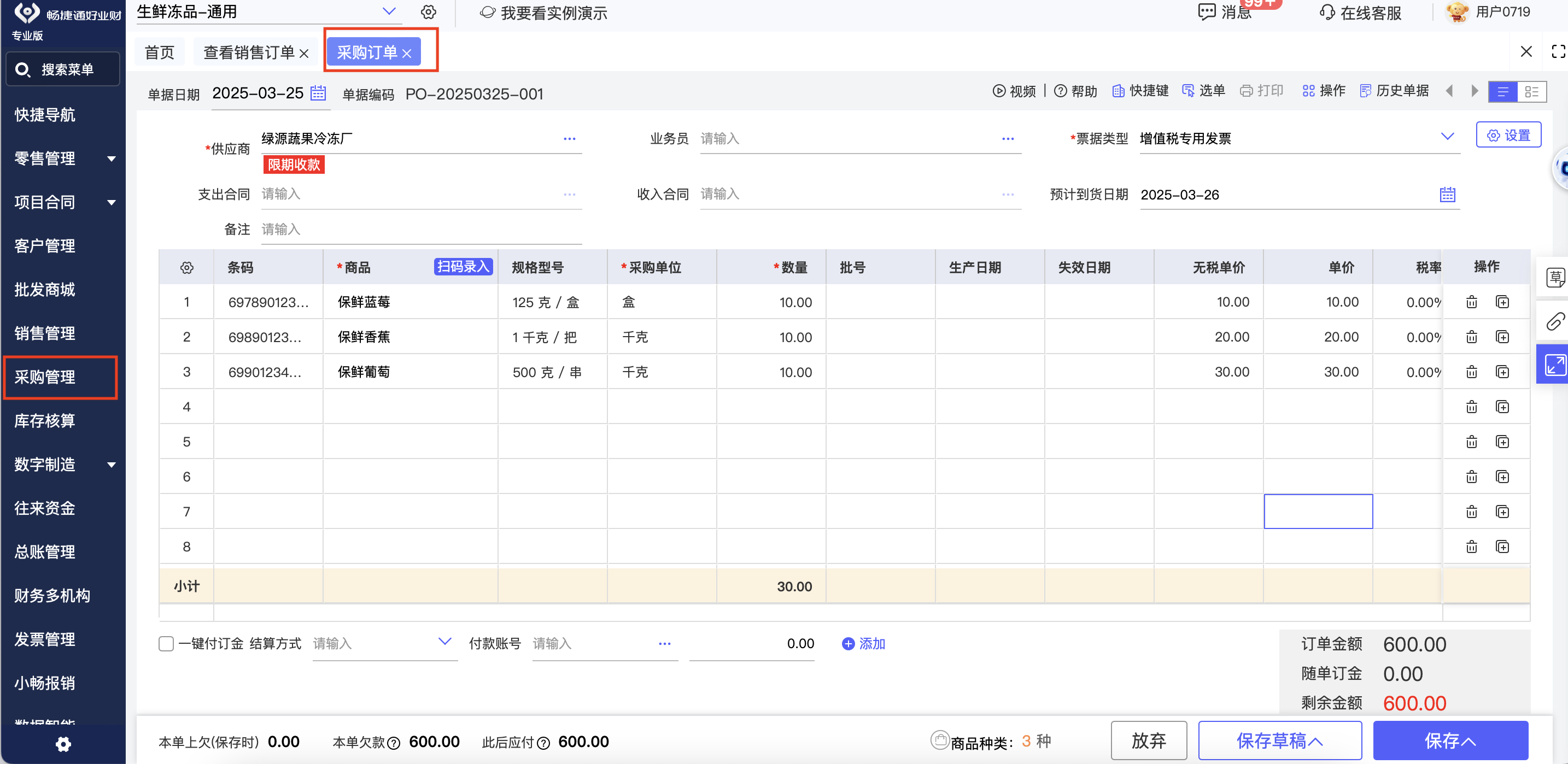Open 库存核算 from the sidebar menu
Screen dimensions: 1568x764
tap(45, 421)
